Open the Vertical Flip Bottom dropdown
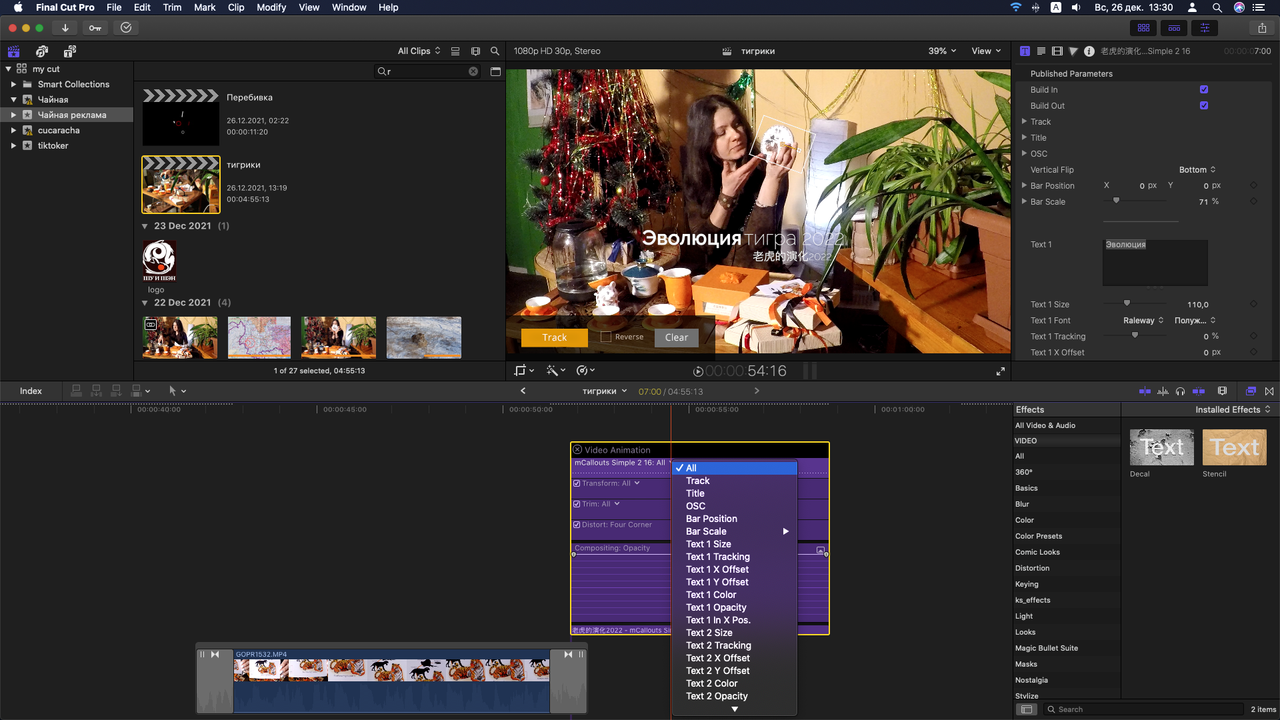 [1197, 170]
